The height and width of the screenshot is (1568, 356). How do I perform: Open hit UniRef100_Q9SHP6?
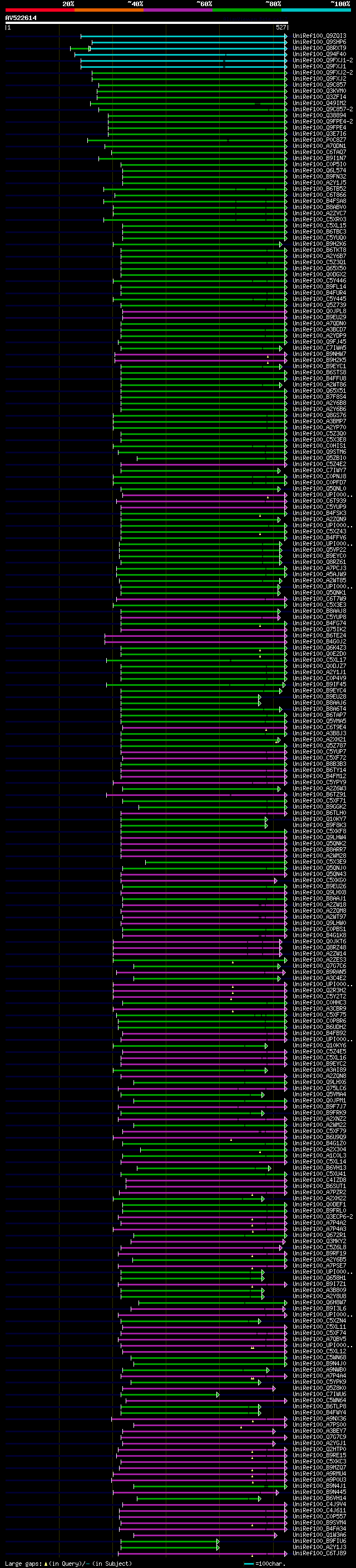[319, 42]
